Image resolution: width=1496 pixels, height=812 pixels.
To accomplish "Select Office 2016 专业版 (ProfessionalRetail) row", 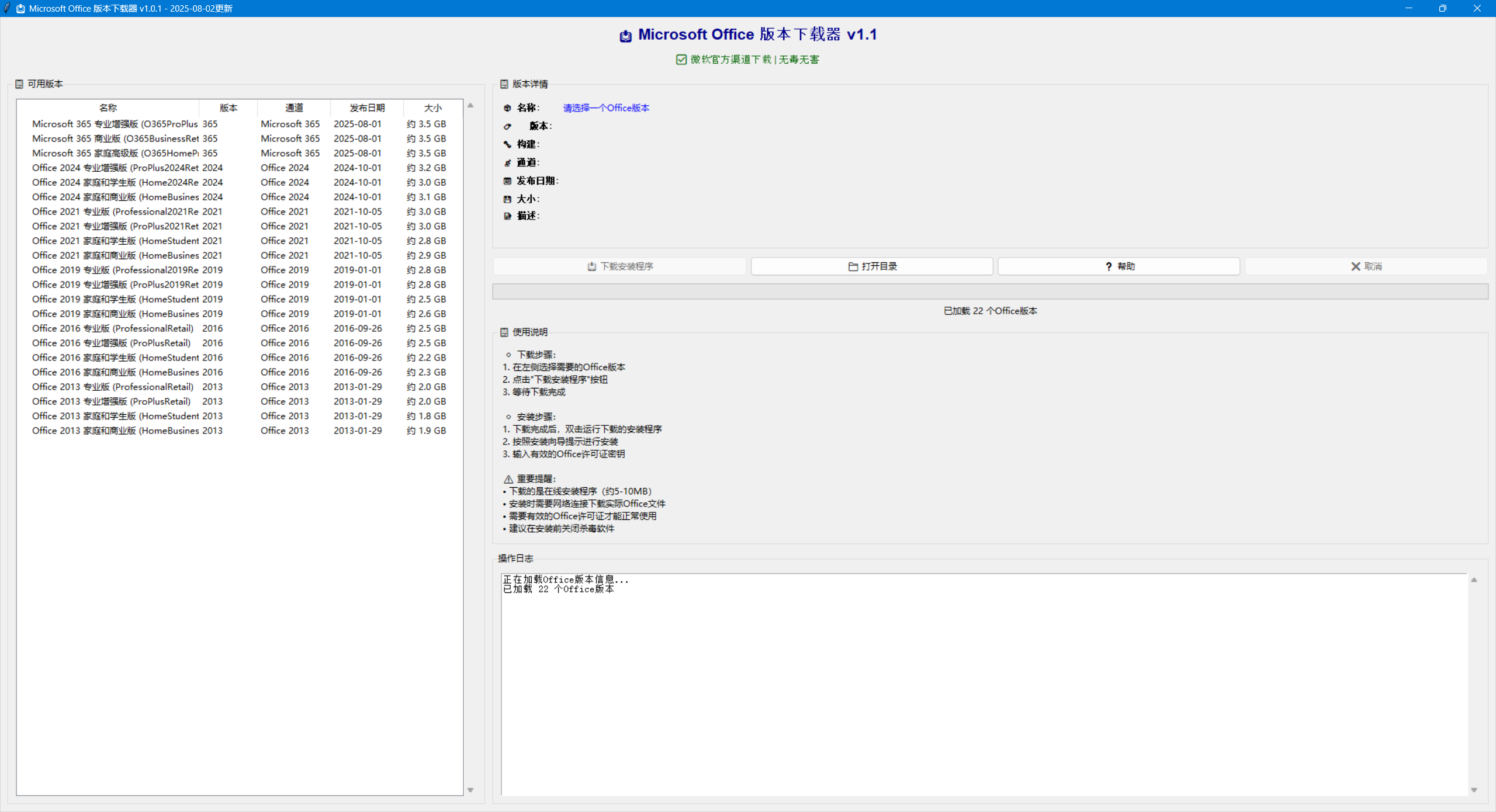I will 240,328.
